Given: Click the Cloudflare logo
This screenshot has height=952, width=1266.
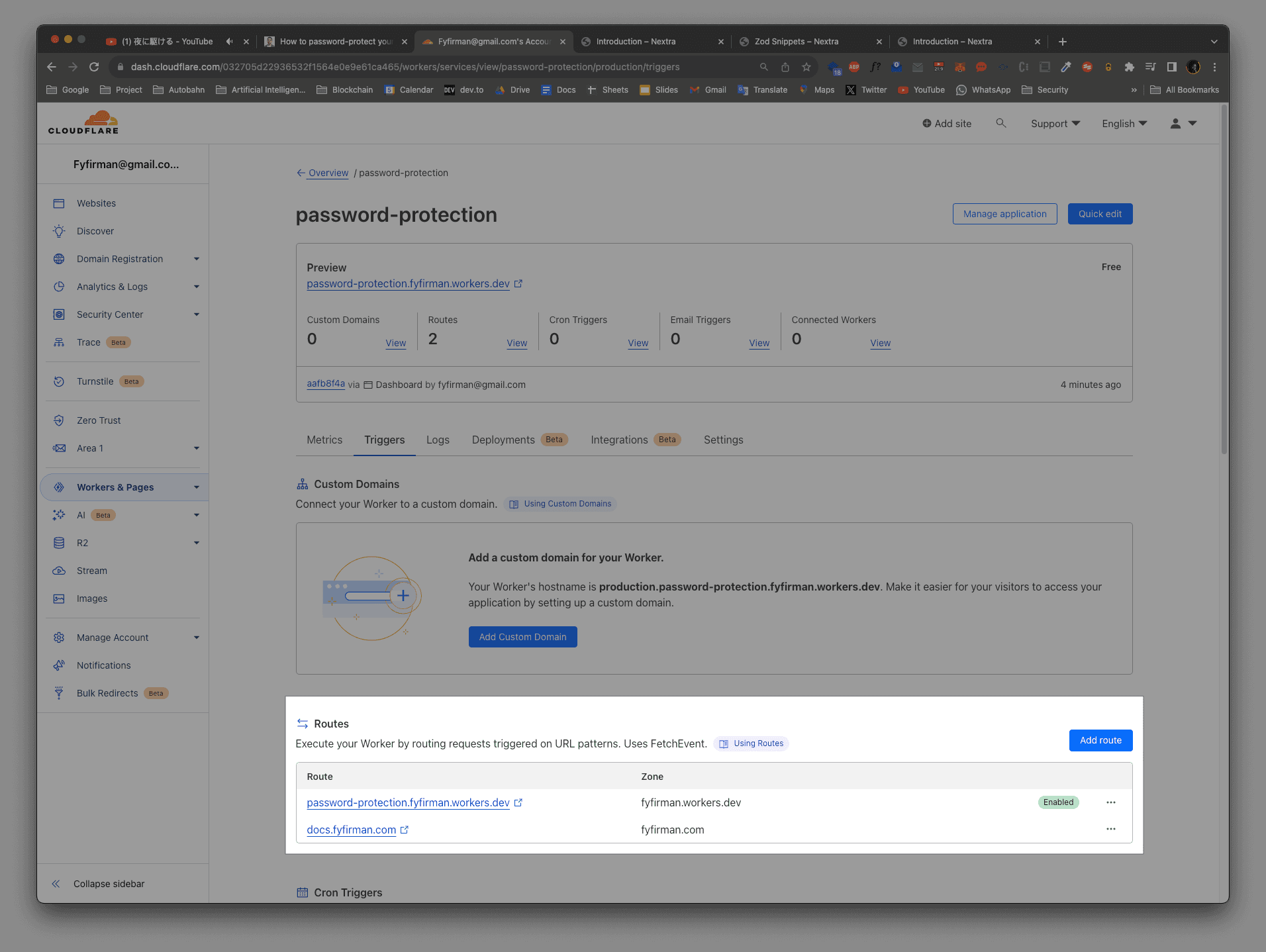Looking at the screenshot, I should 83,123.
